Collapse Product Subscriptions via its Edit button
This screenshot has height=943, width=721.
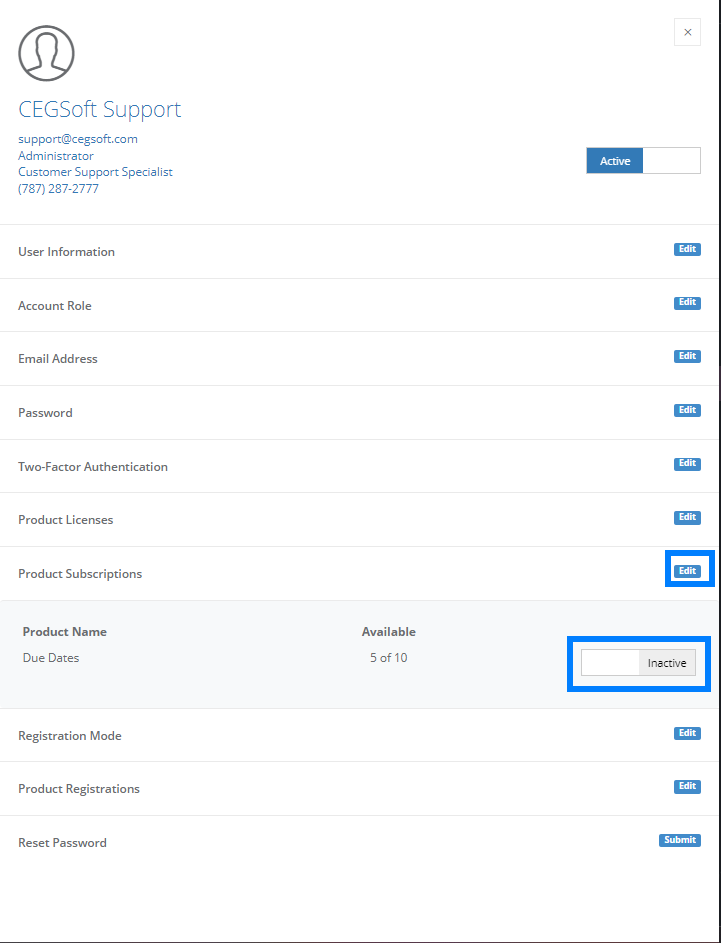pos(687,571)
